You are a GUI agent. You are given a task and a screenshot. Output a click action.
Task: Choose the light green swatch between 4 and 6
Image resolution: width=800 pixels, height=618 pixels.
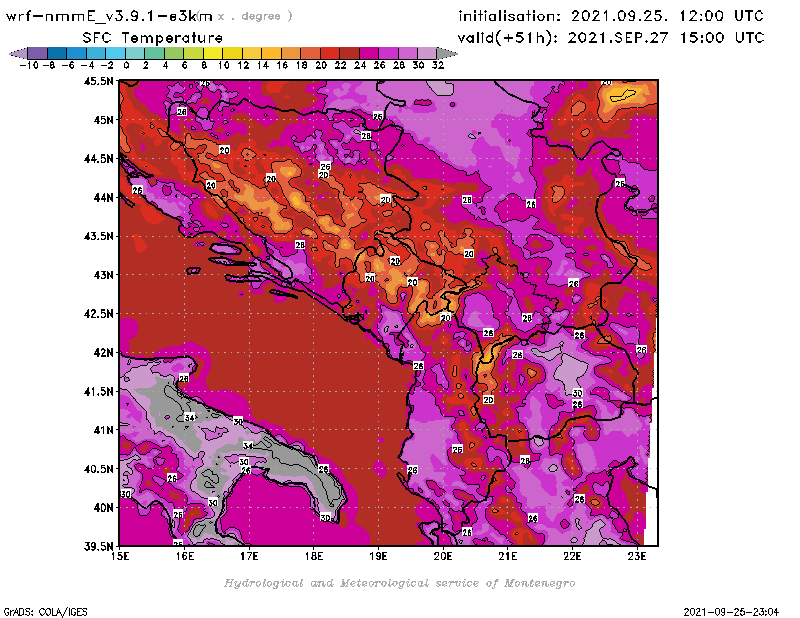[173, 54]
